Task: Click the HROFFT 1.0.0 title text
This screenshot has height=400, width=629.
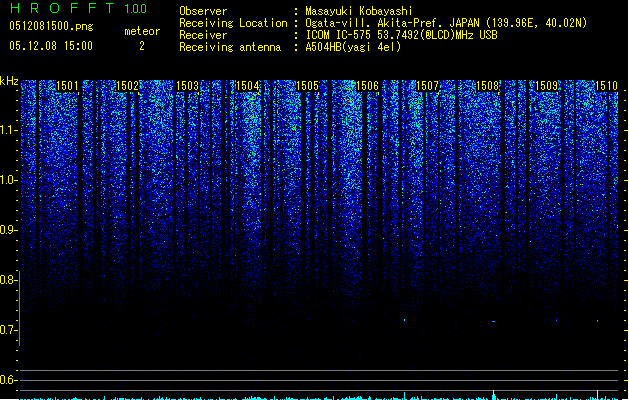Action: point(78,8)
